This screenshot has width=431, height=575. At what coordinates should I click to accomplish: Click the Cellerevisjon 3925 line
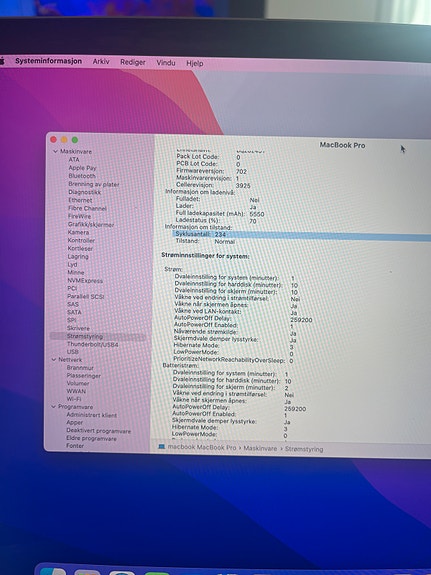coord(213,185)
